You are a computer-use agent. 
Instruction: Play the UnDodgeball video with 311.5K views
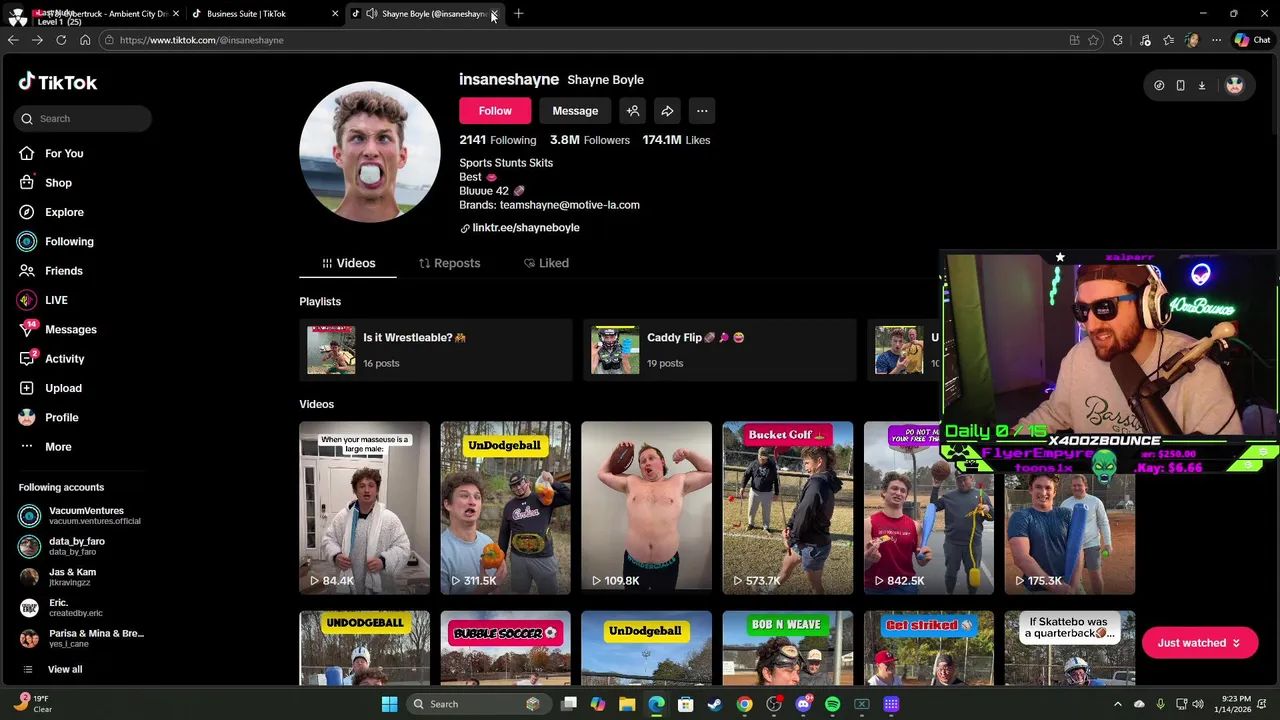coord(505,508)
